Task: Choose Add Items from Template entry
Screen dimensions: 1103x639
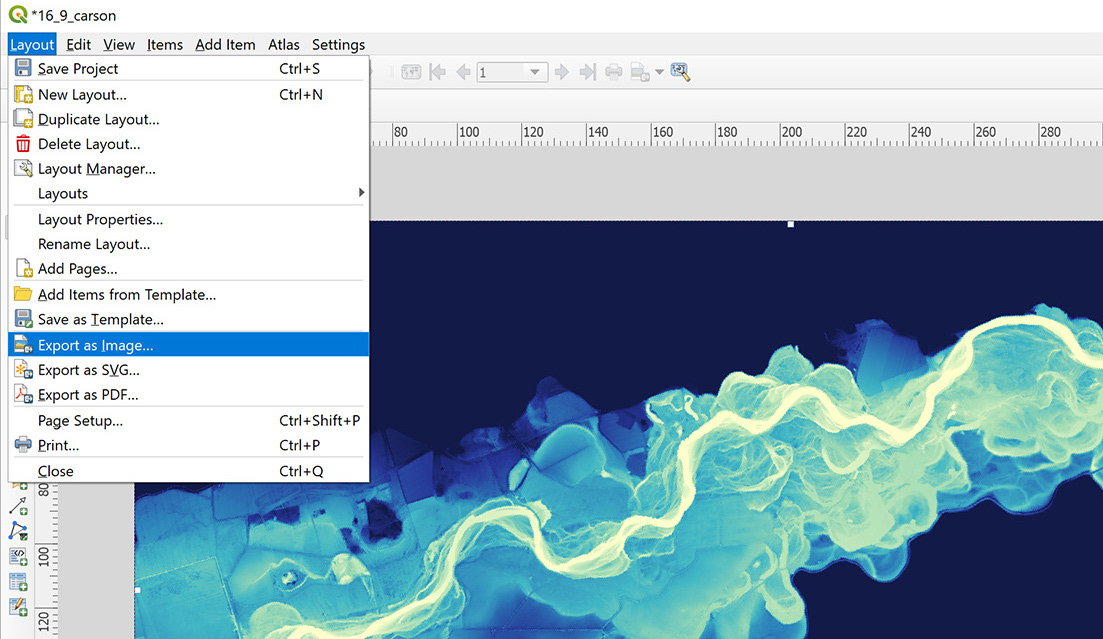Action: (189, 295)
